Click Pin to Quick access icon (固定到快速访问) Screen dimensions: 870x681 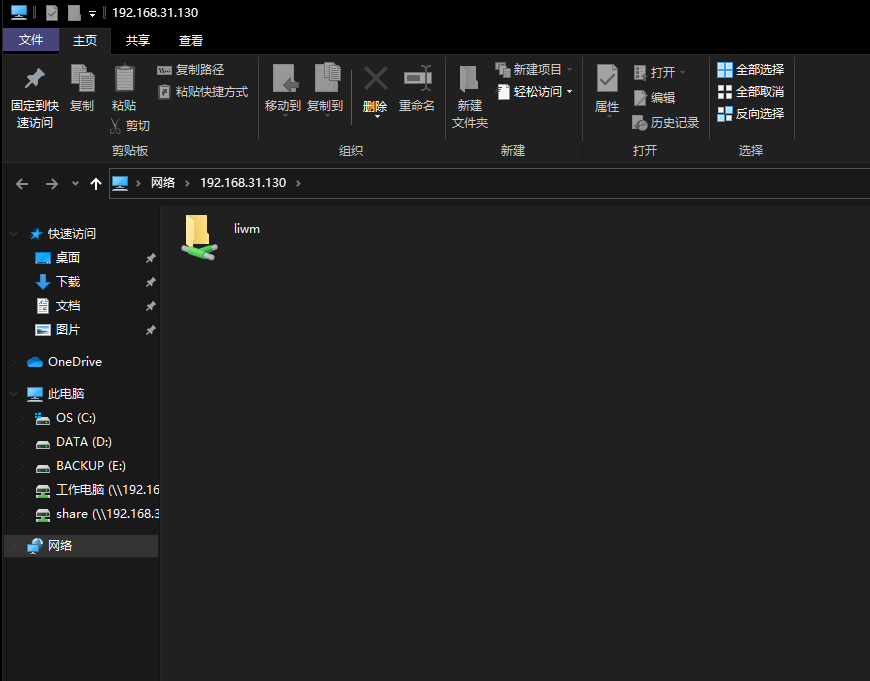(x=35, y=78)
